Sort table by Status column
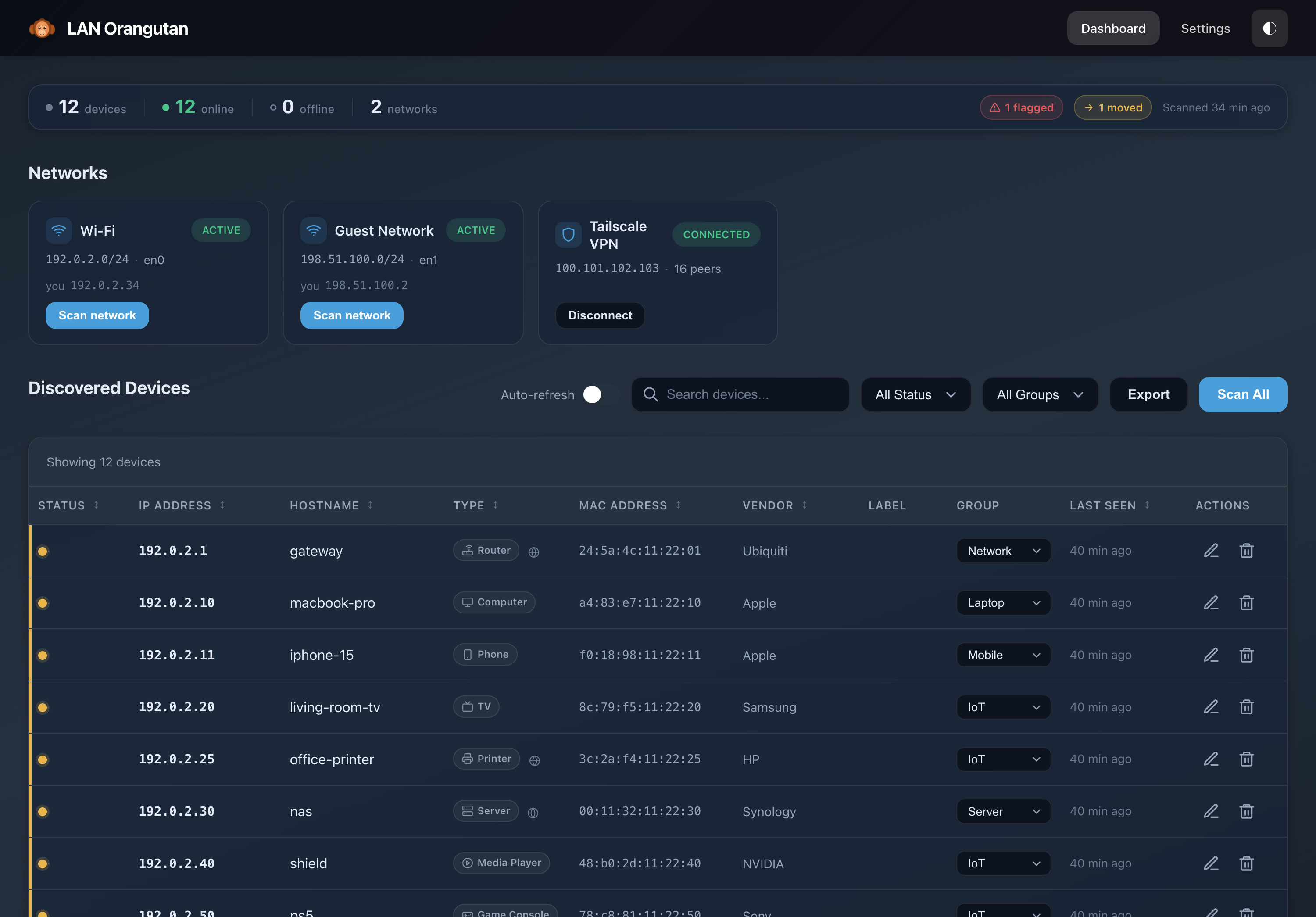Viewport: 1316px width, 917px height. 68,505
